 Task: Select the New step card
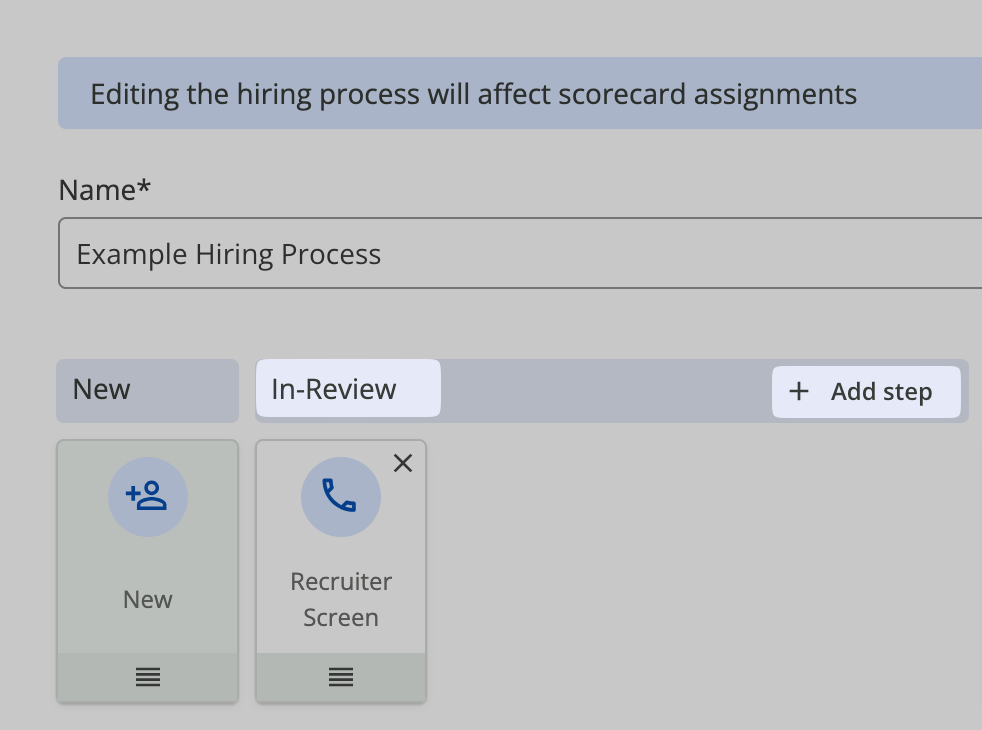147,560
